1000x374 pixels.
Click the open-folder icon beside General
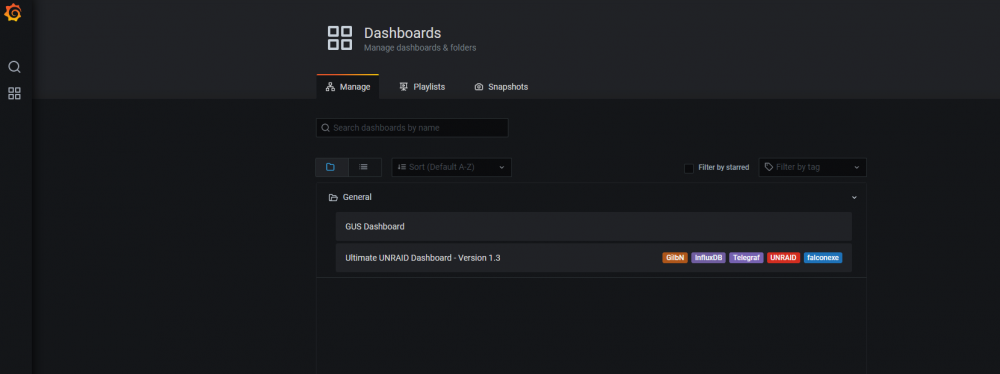point(333,198)
